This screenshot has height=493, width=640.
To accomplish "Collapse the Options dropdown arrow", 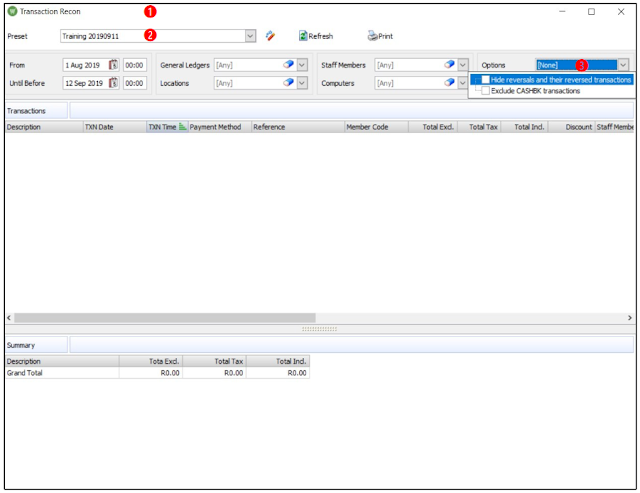I will pos(623,65).
